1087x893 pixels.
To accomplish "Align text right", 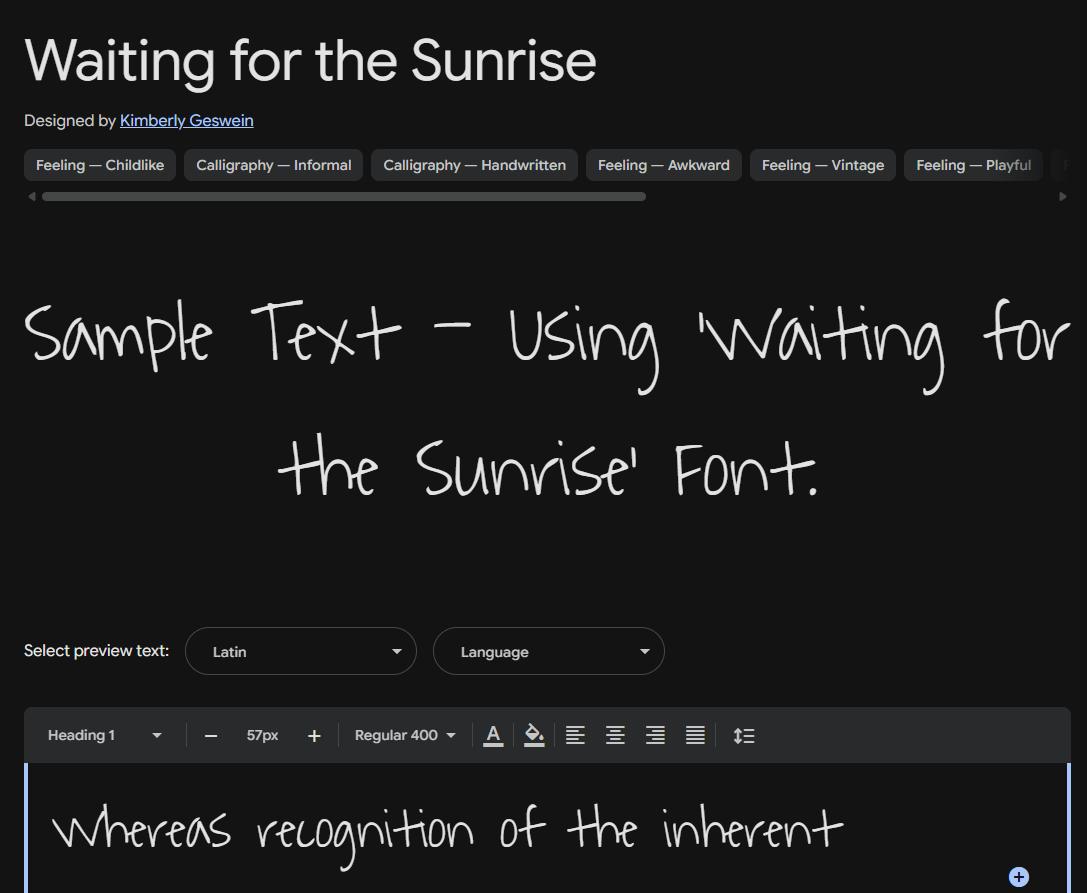I will (x=655, y=735).
